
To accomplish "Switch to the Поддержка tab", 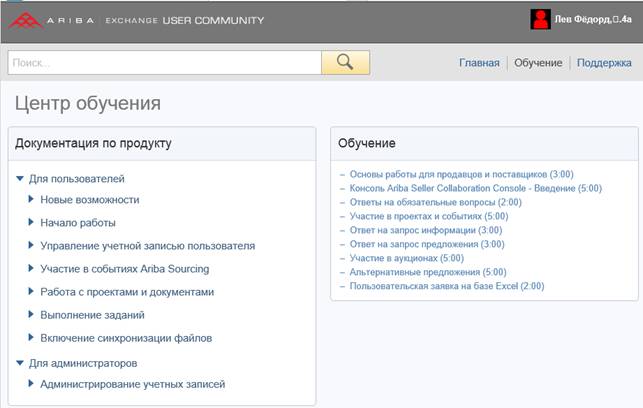I will [x=604, y=63].
